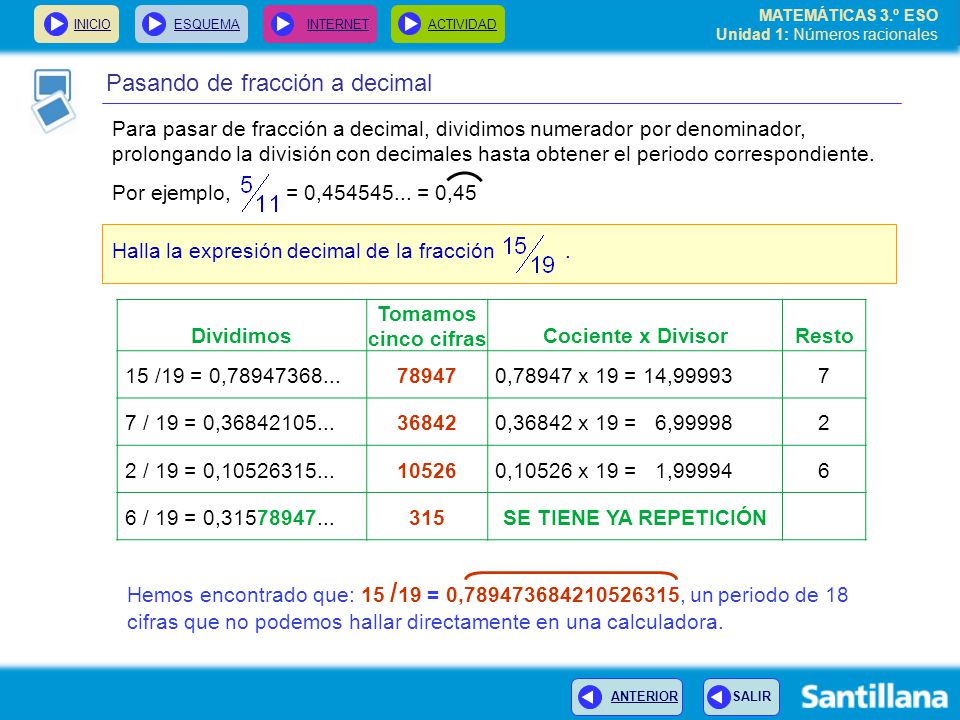Click the red value 10526
This screenshot has width=960, height=720.
tap(427, 470)
